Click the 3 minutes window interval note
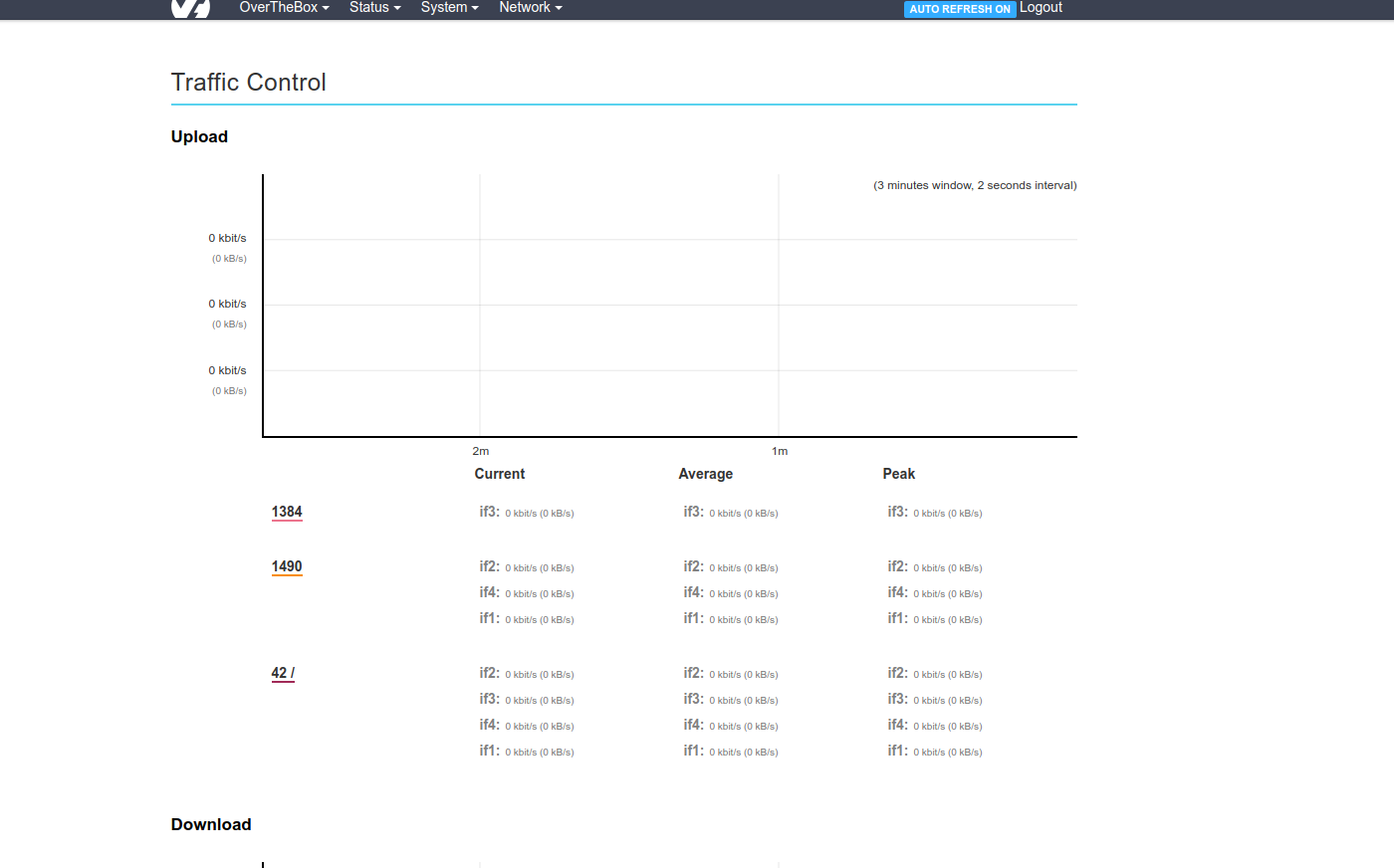The image size is (1394, 868). tap(975, 185)
